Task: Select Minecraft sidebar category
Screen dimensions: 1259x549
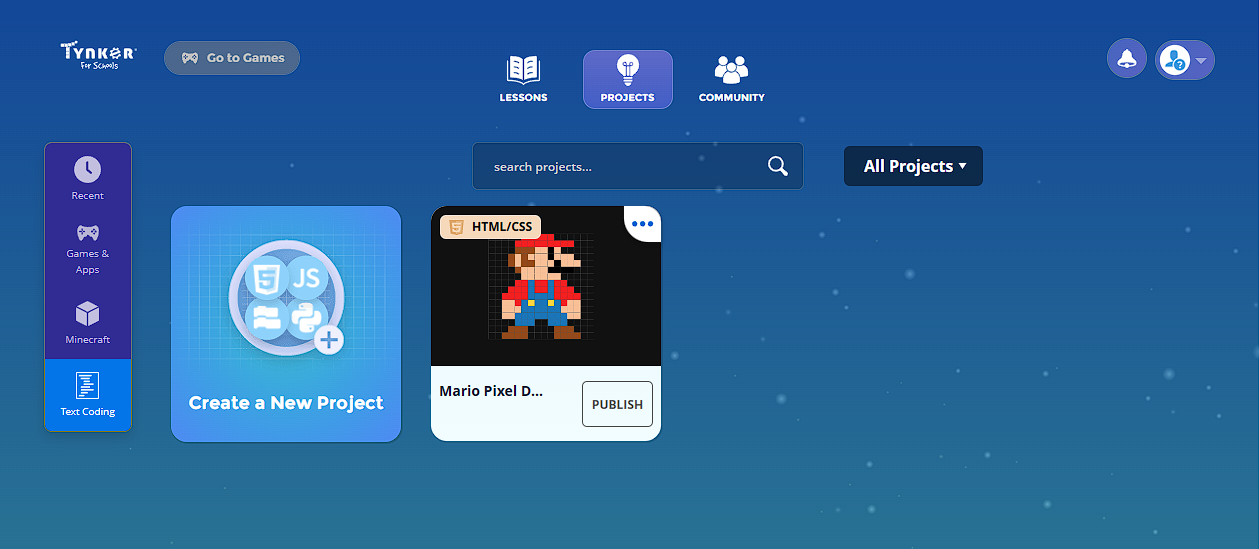Action: click(88, 322)
